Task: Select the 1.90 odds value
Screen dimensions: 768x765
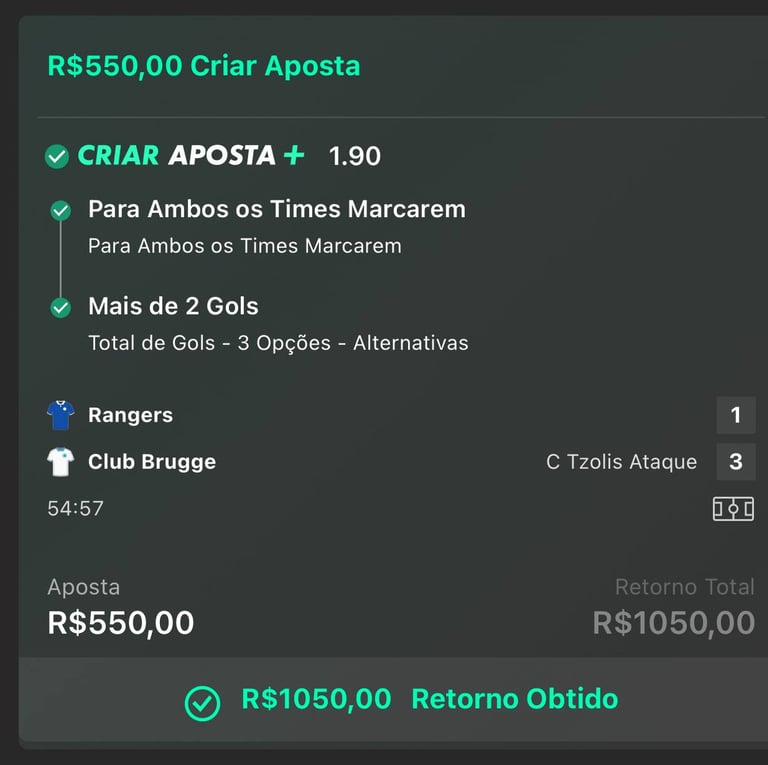Action: pyautogui.click(x=355, y=156)
